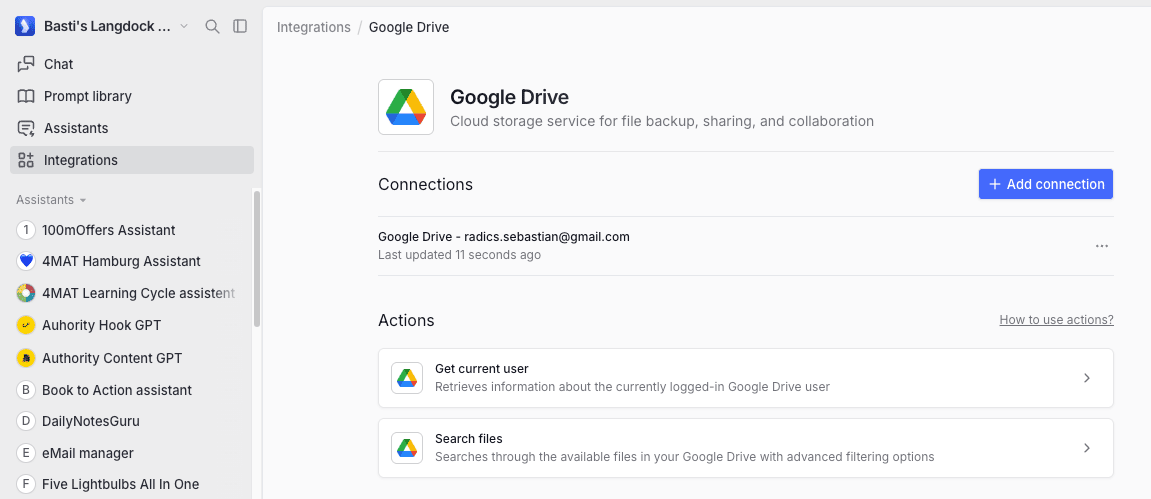Collapse the Assistants section arrow
This screenshot has width=1151, height=499.
coord(83,200)
